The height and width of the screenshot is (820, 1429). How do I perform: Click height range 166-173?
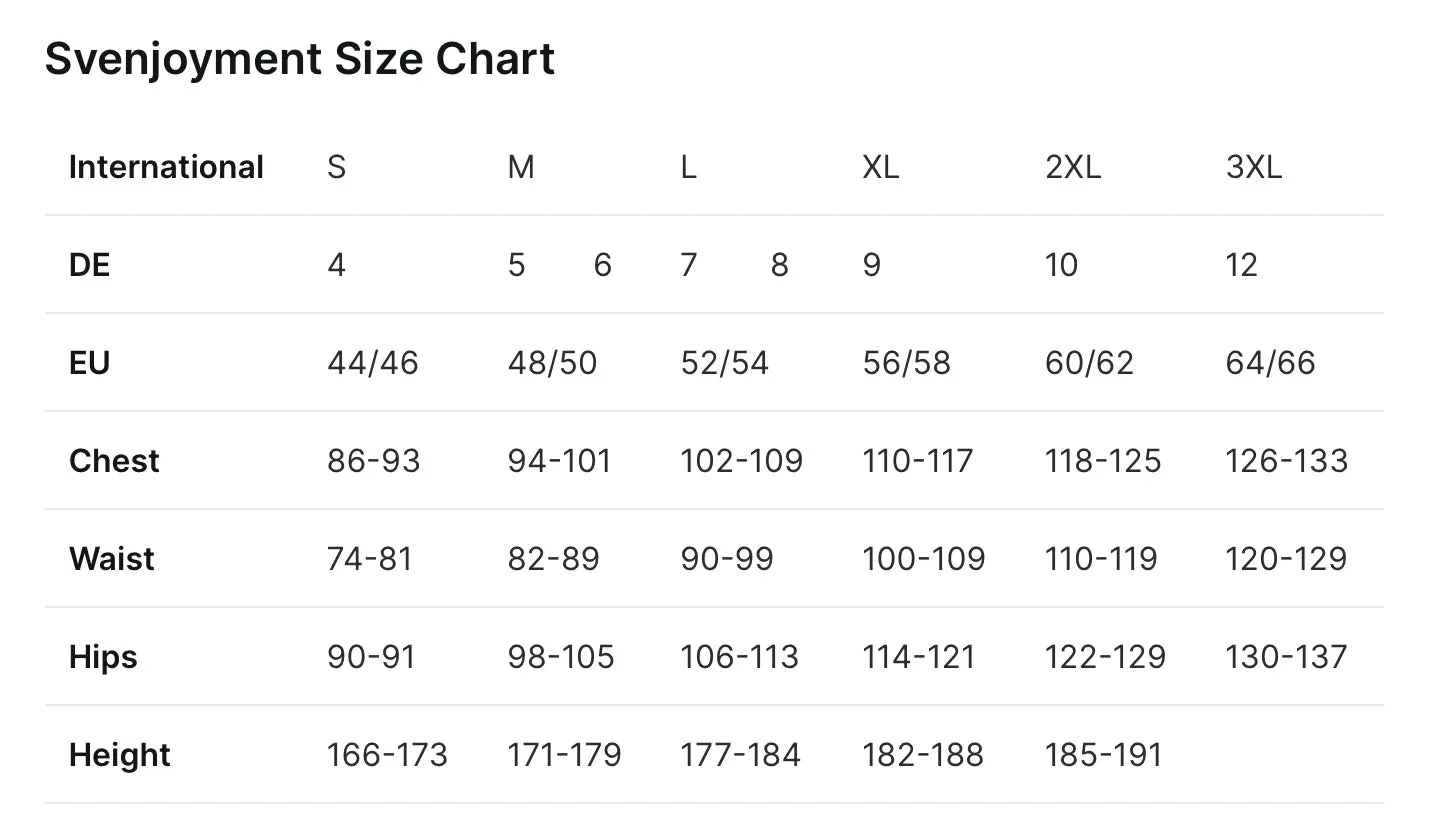point(387,755)
